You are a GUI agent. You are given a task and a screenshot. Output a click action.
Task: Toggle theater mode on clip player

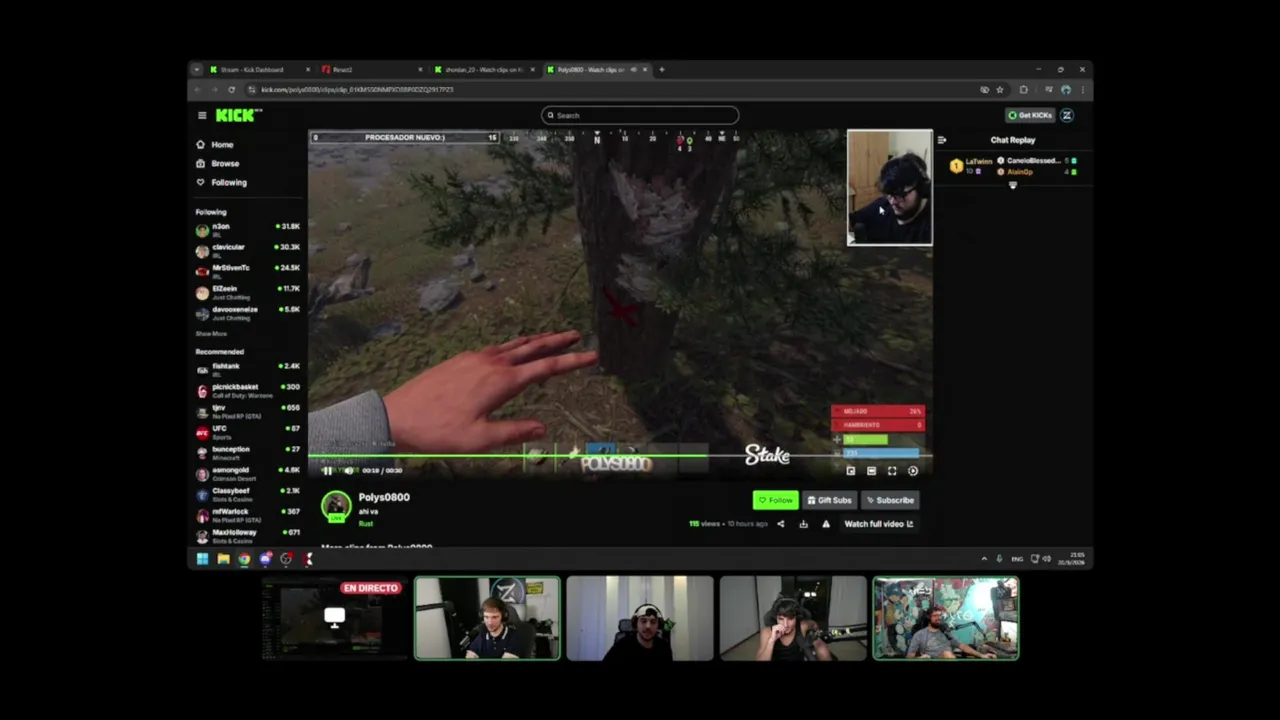coord(871,471)
